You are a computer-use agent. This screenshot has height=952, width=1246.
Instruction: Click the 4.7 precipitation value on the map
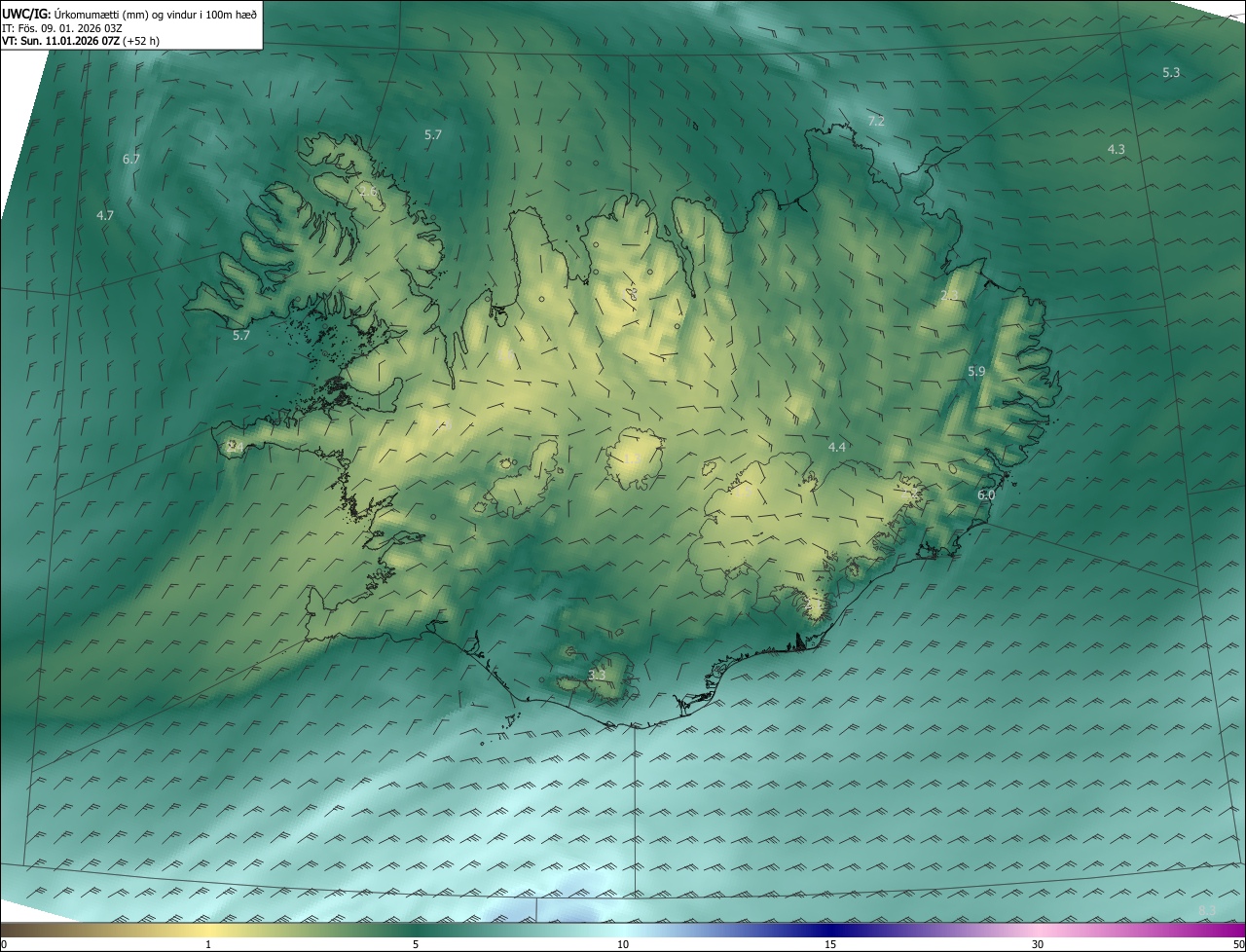pyautogui.click(x=105, y=215)
